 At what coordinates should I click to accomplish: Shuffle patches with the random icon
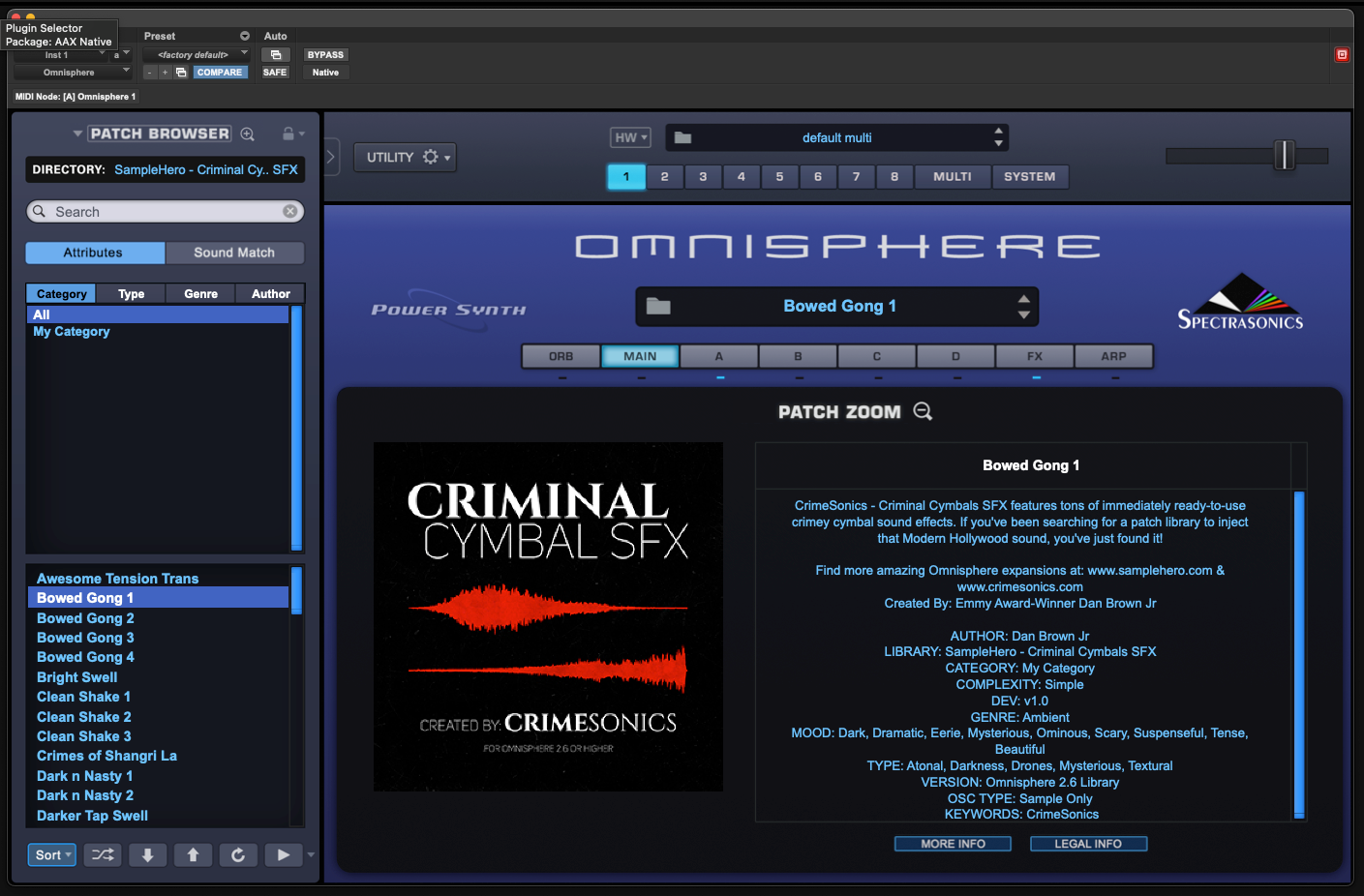[103, 854]
